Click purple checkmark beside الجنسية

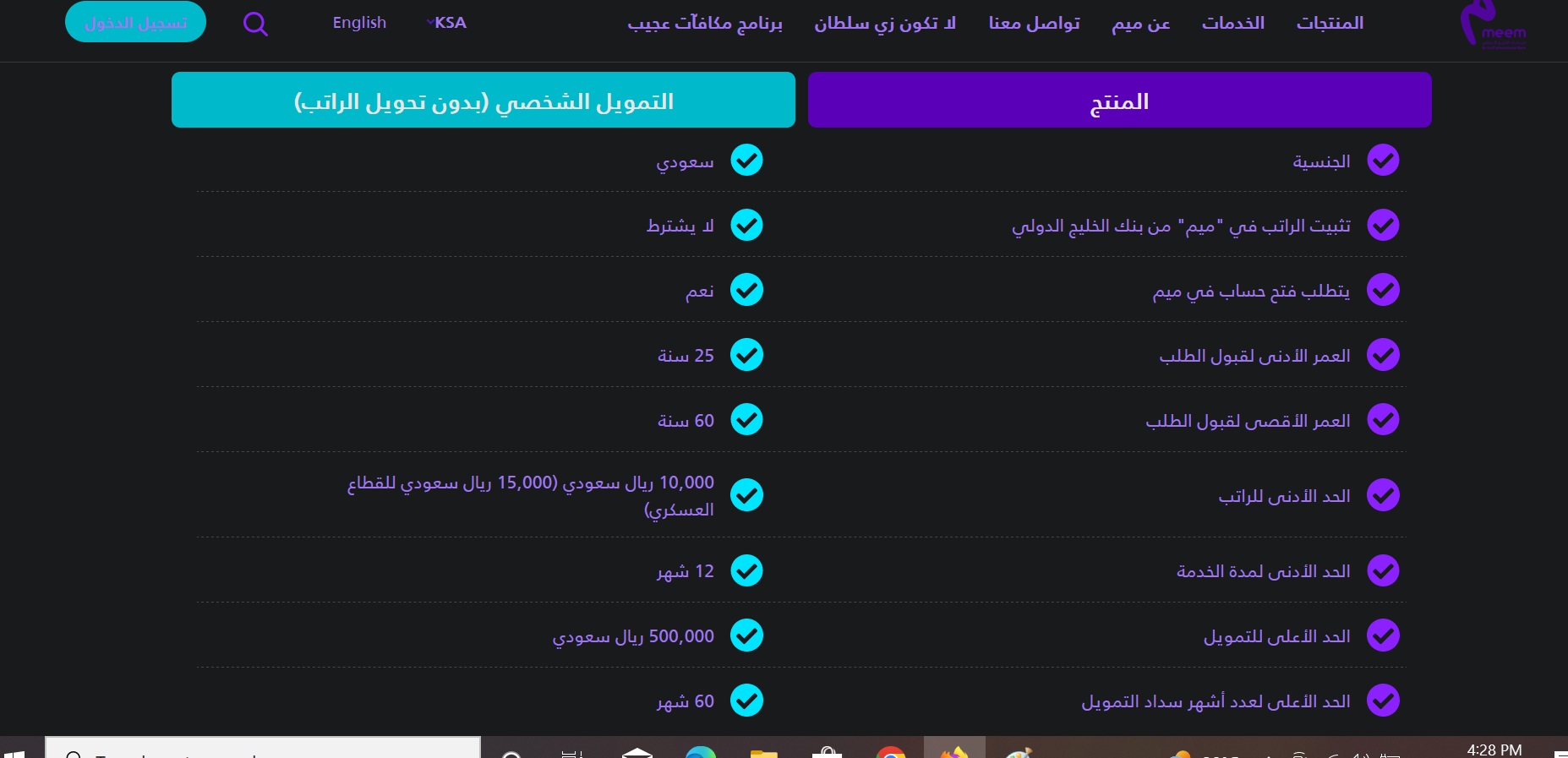tap(1383, 160)
